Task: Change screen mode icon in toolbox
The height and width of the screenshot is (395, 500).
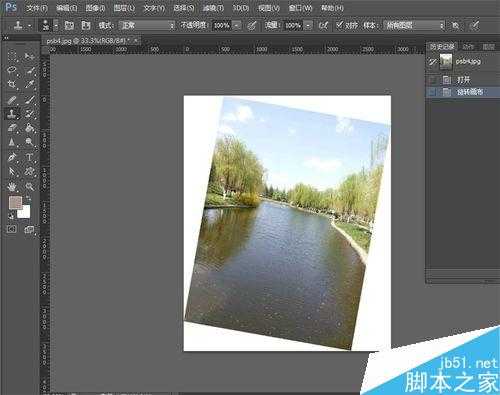Action: (x=29, y=229)
